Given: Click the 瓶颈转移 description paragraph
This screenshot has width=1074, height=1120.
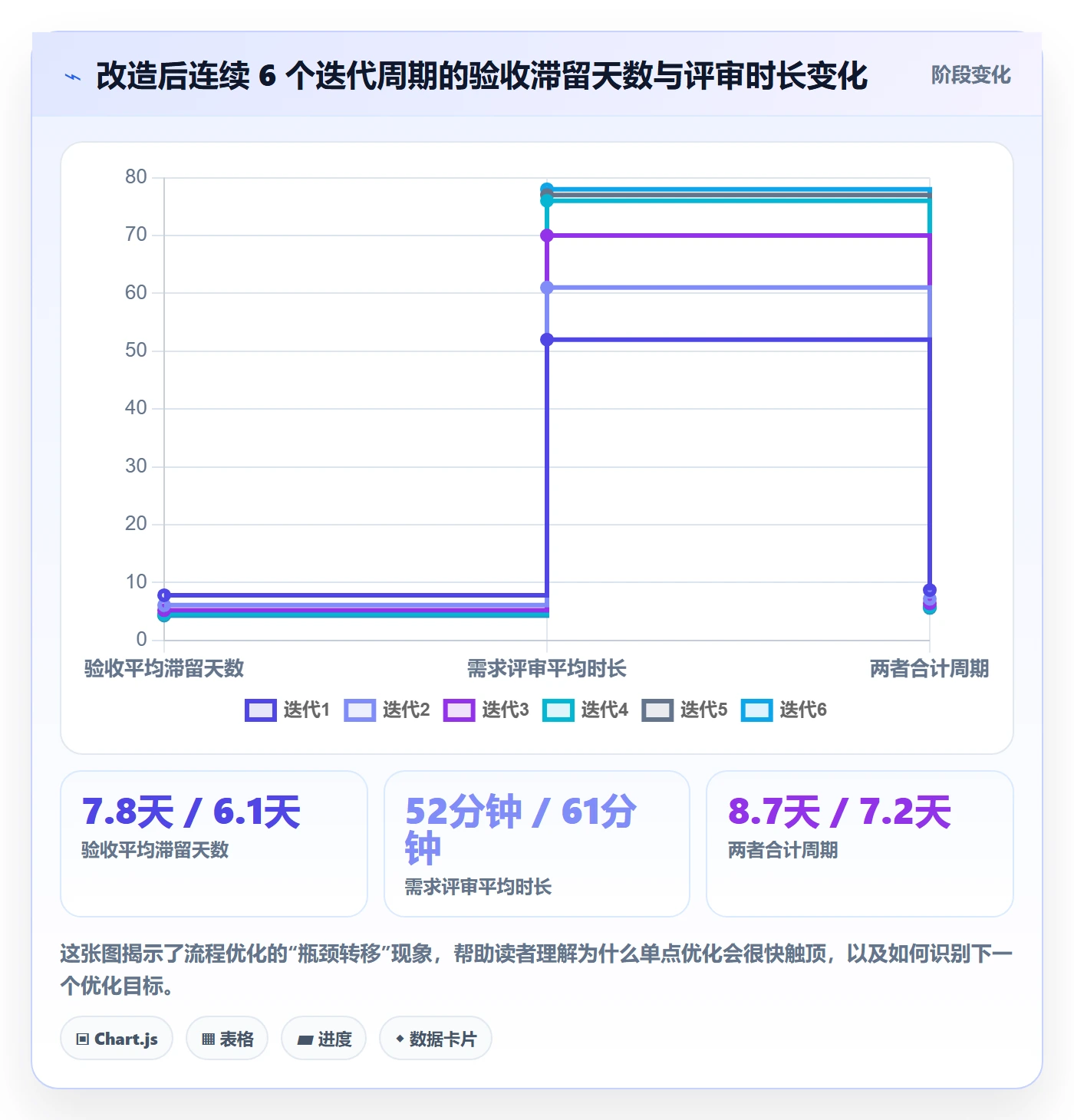Looking at the screenshot, I should (x=536, y=970).
